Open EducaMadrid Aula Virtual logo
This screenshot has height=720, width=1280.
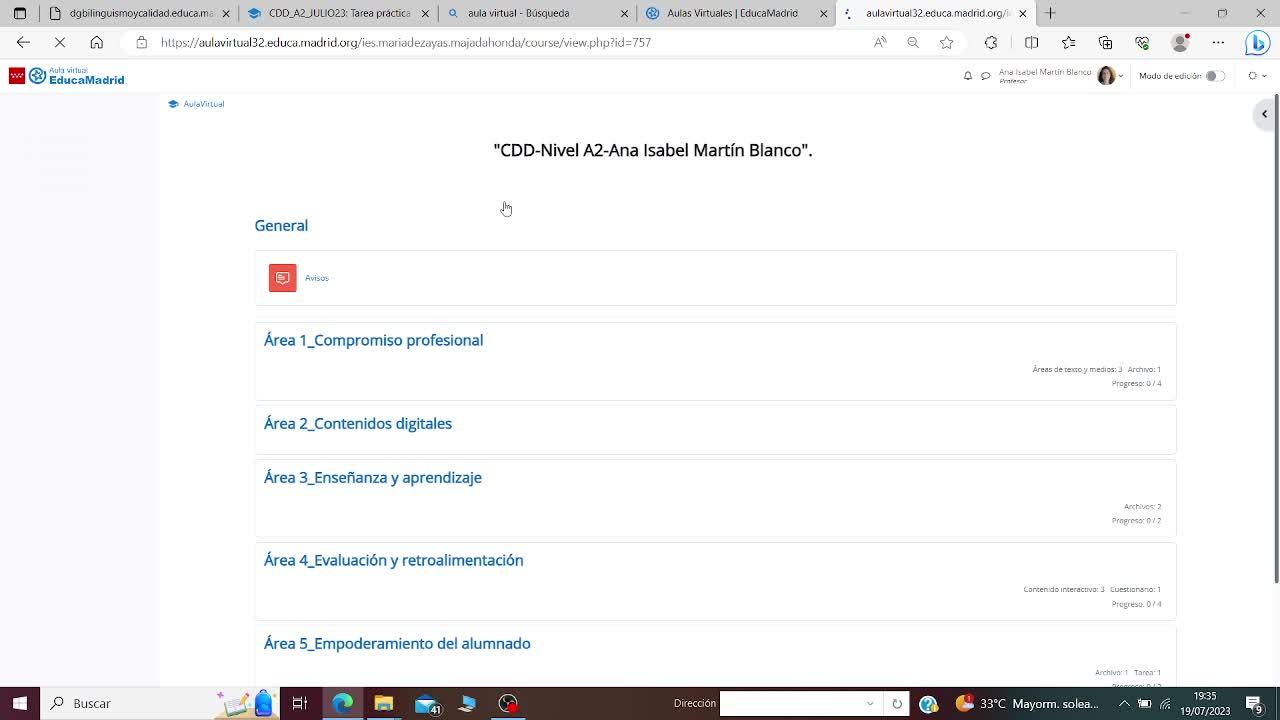pos(67,76)
